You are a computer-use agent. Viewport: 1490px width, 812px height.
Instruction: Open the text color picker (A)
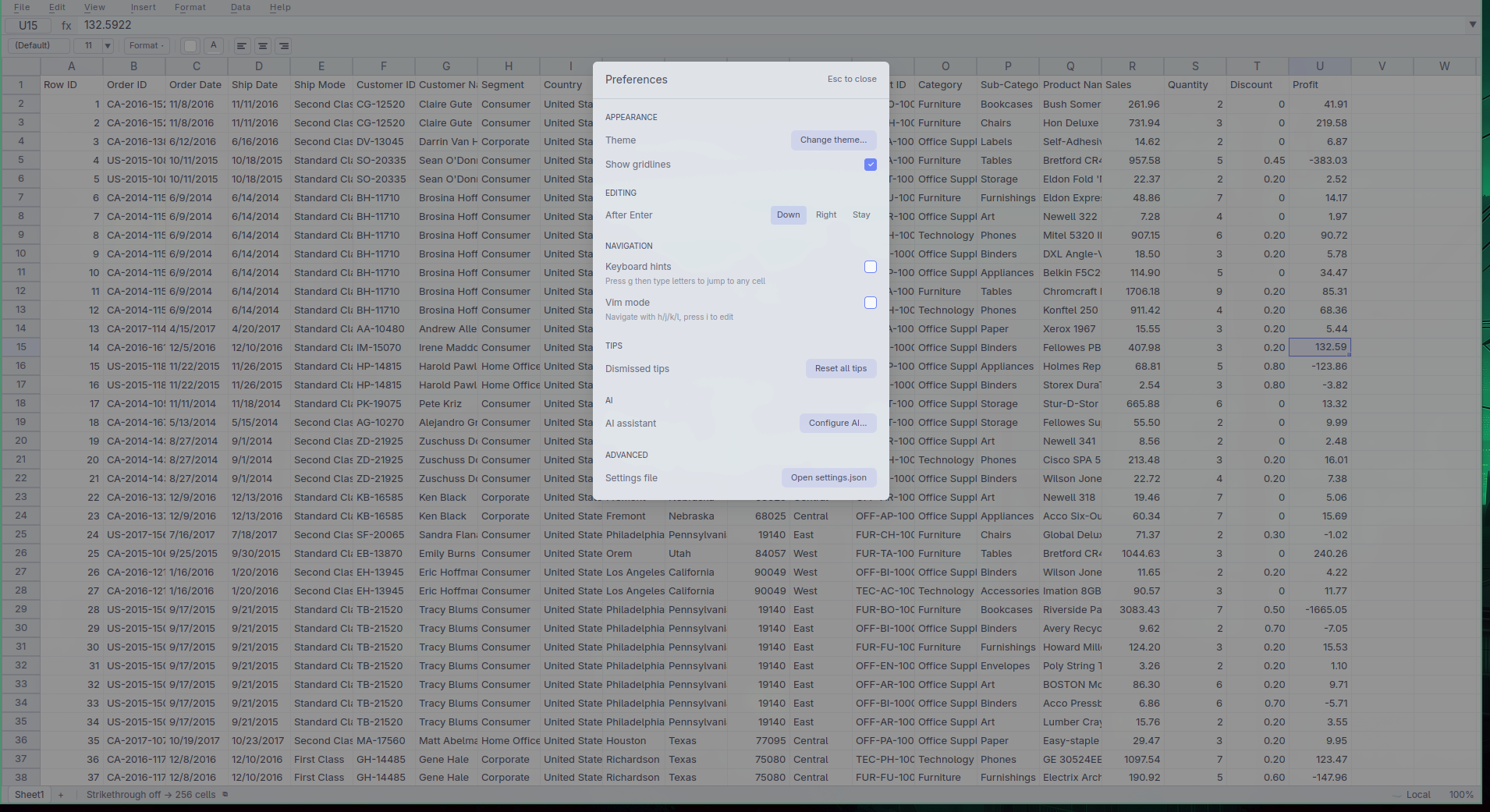coord(213,45)
